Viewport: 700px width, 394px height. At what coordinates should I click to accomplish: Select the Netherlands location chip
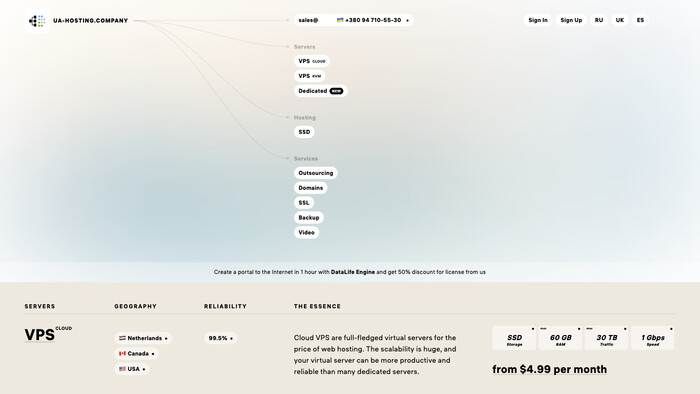pyautogui.click(x=143, y=338)
